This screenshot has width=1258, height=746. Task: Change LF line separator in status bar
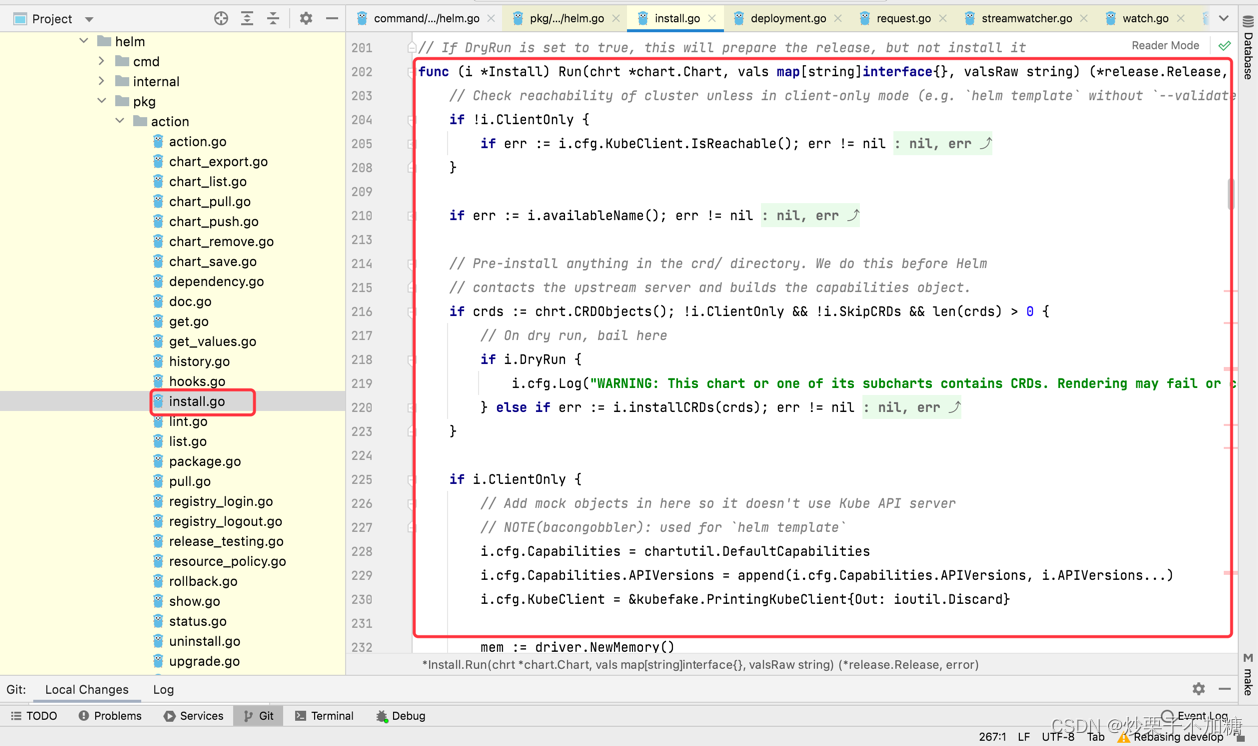[1024, 737]
